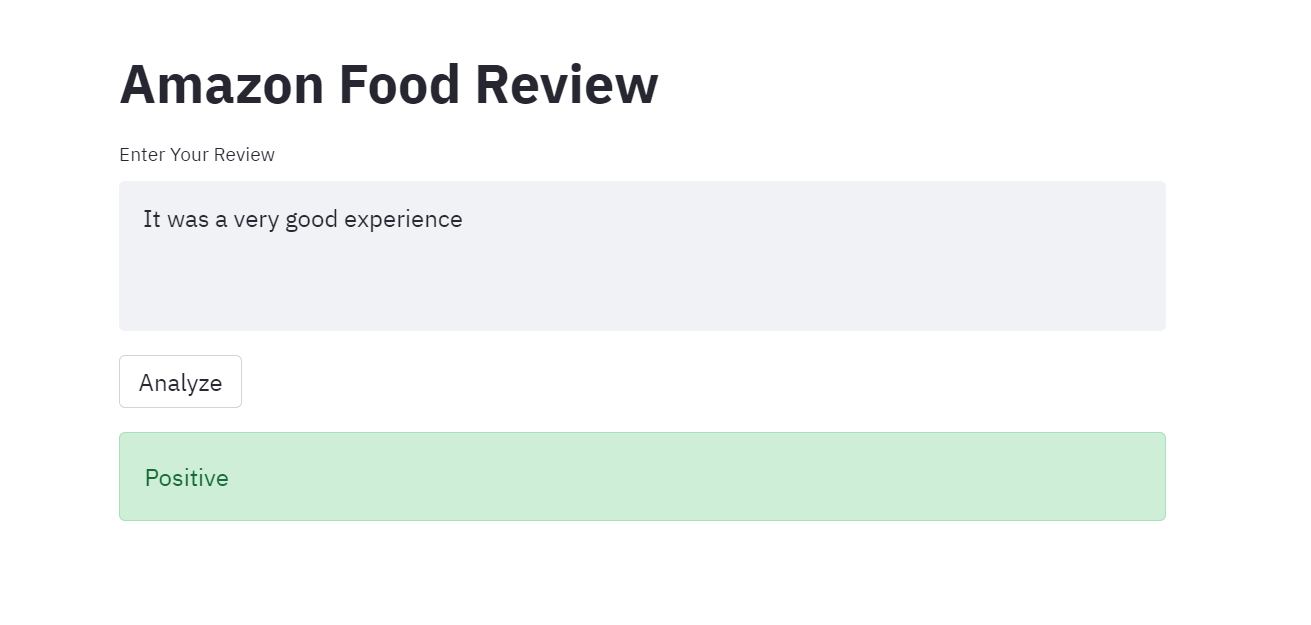Click the review text 'It was a very good experience'
1311x625 pixels.
click(x=302, y=218)
